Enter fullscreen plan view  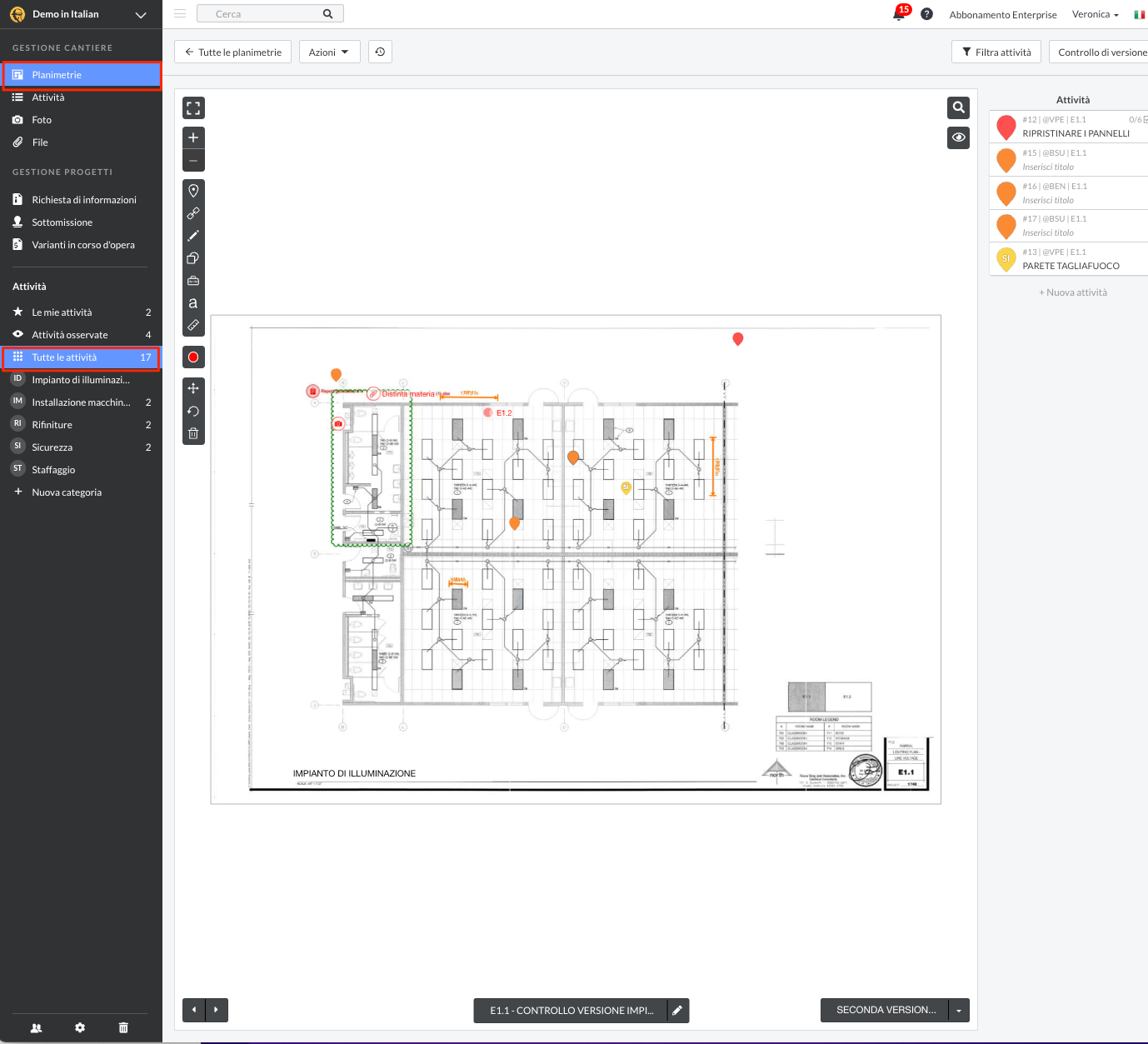coord(193,108)
